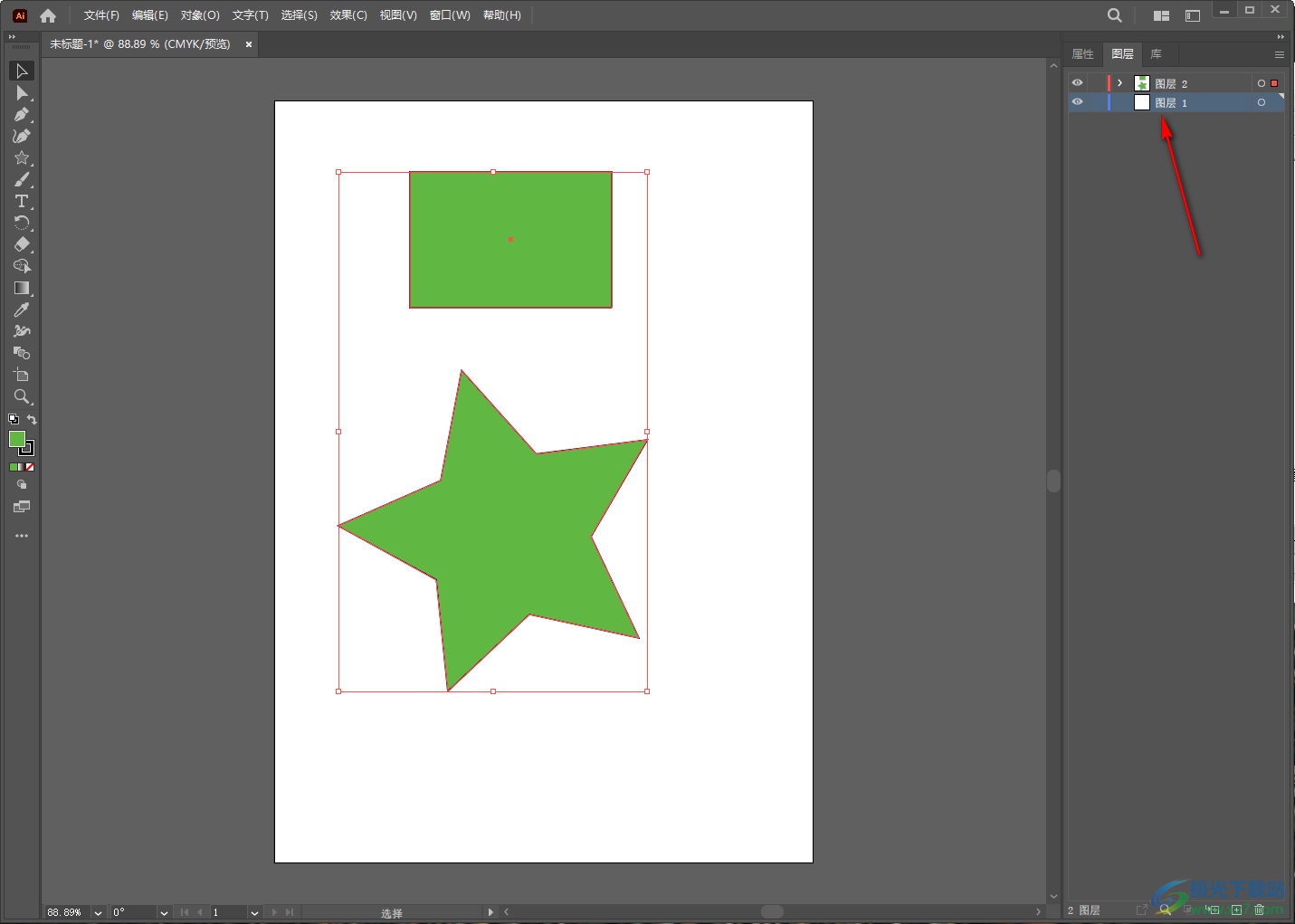Open rotation angle dropdown

(164, 912)
